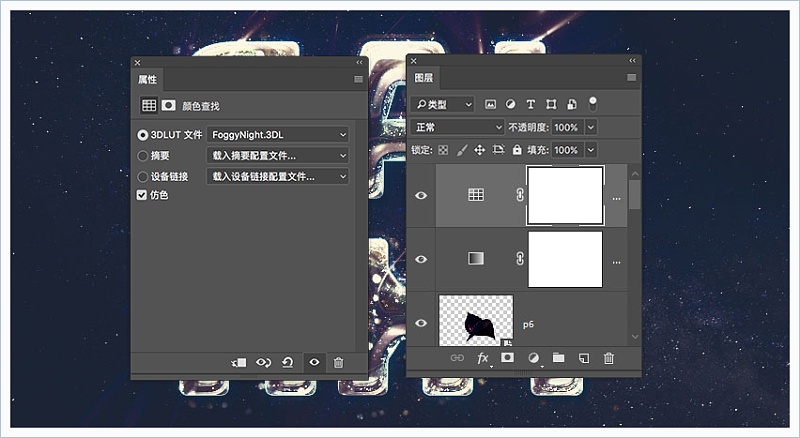The height and width of the screenshot is (438, 800).
Task: Select the 摘要 radio button
Action: tap(143, 155)
